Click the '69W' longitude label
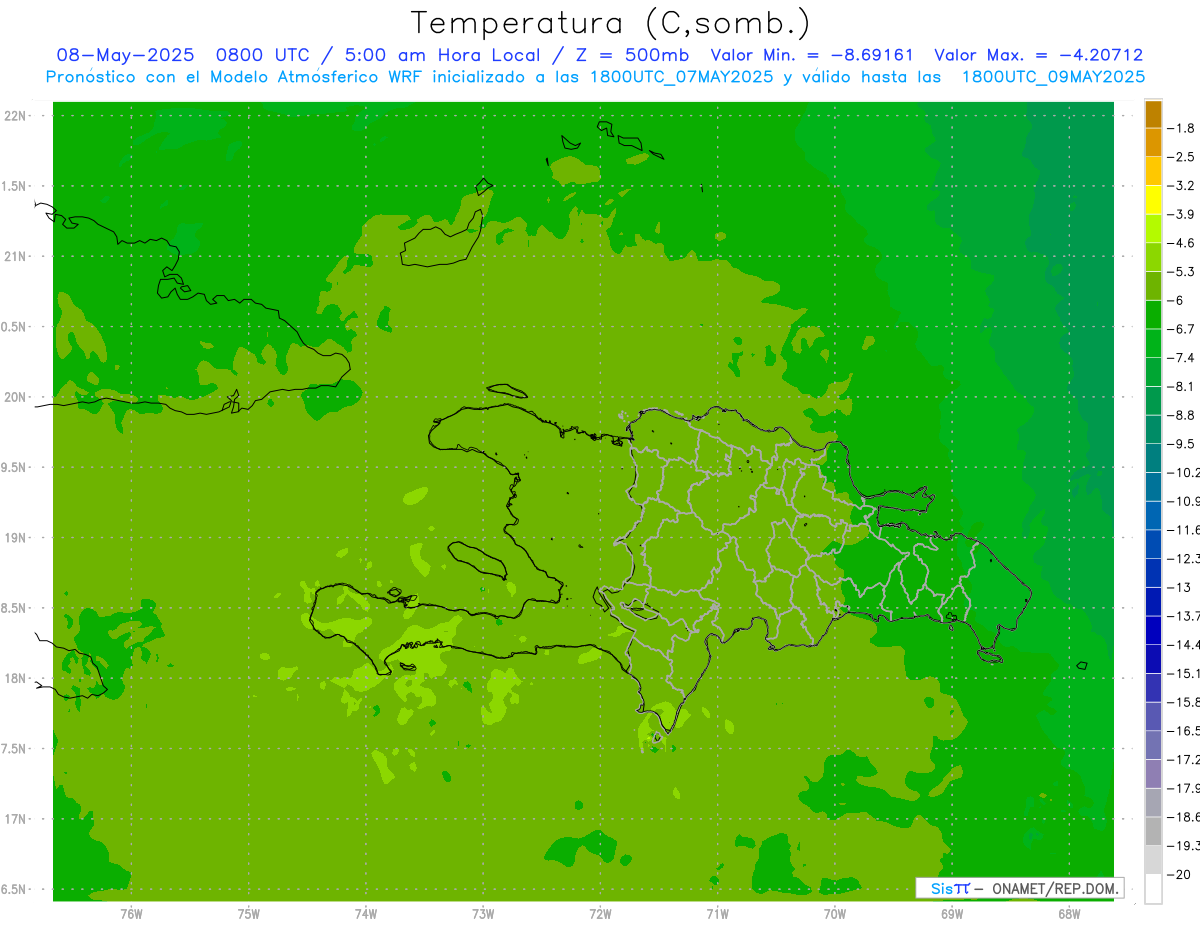Viewport: 1200px width, 927px height. tap(951, 914)
